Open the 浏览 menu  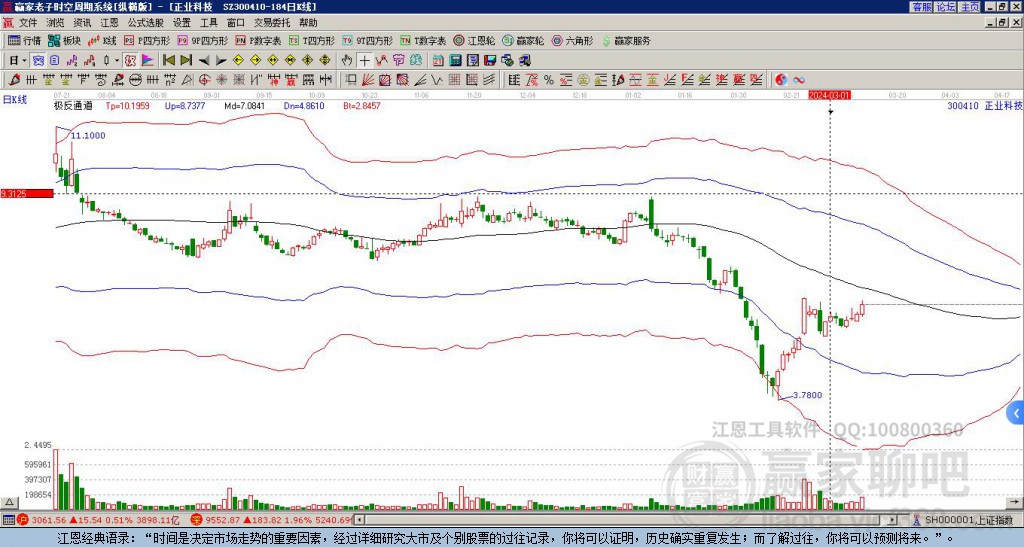tap(55, 23)
